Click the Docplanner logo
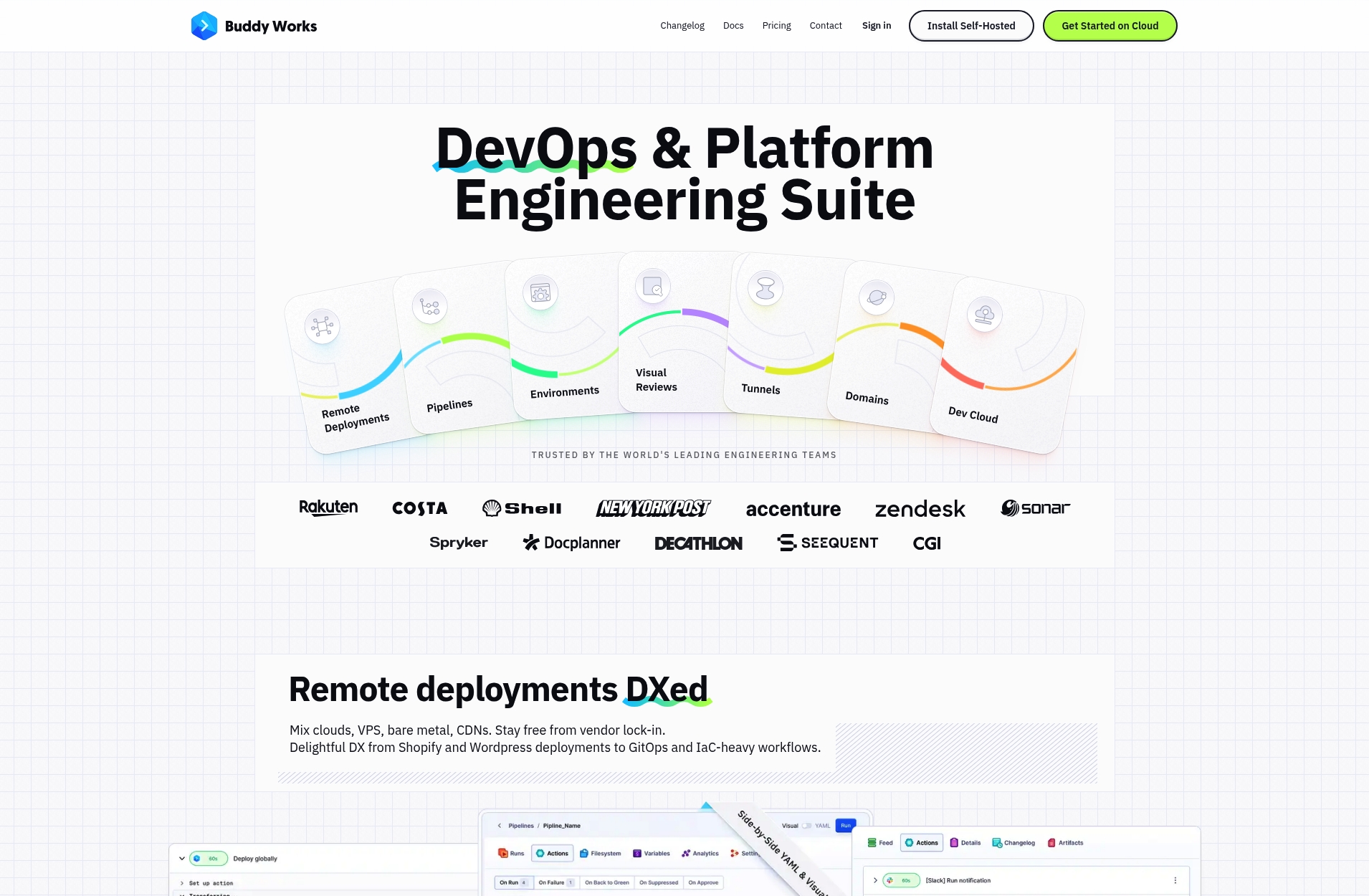 571,543
